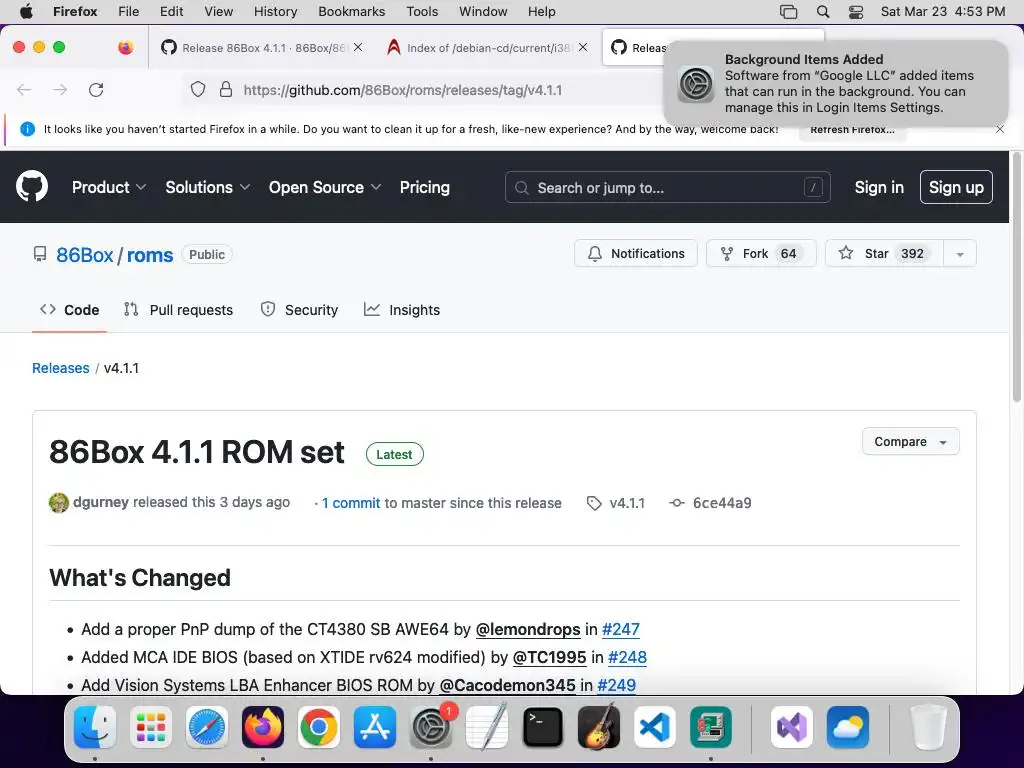Go back with the back arrow
Viewport: 1024px width, 768px height.
(x=24, y=90)
